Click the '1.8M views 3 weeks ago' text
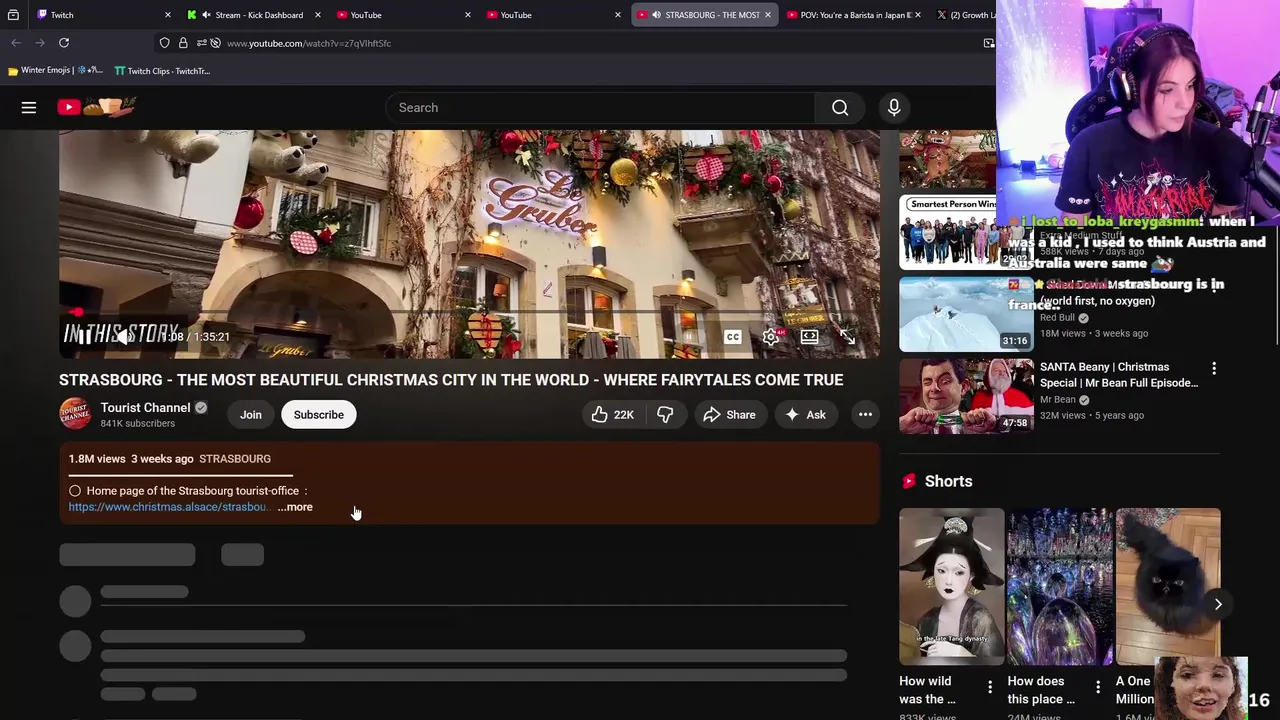This screenshot has height=720, width=1280. tap(131, 459)
